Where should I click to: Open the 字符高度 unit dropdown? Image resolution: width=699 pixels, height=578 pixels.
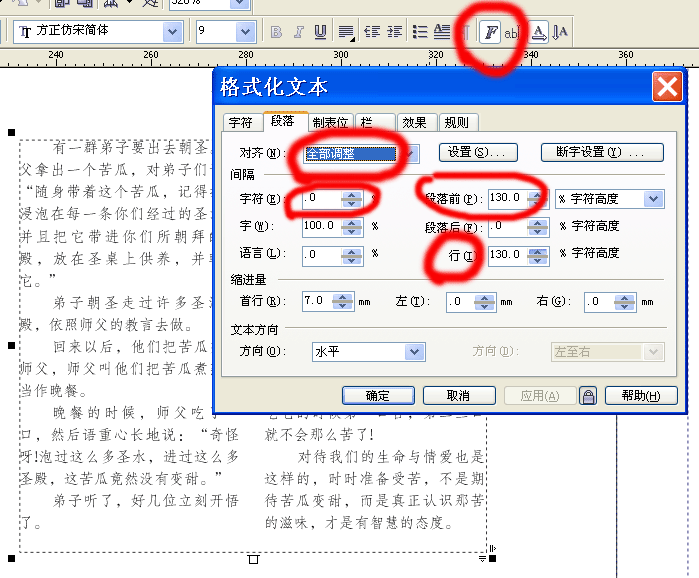pyautogui.click(x=653, y=199)
